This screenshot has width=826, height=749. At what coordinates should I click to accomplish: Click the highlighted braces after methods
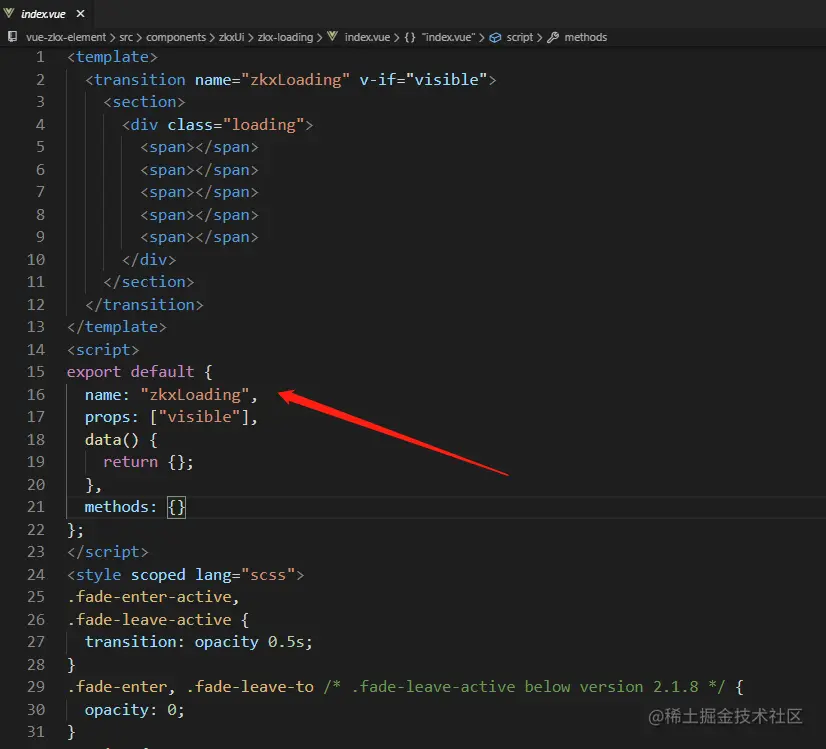(x=176, y=507)
